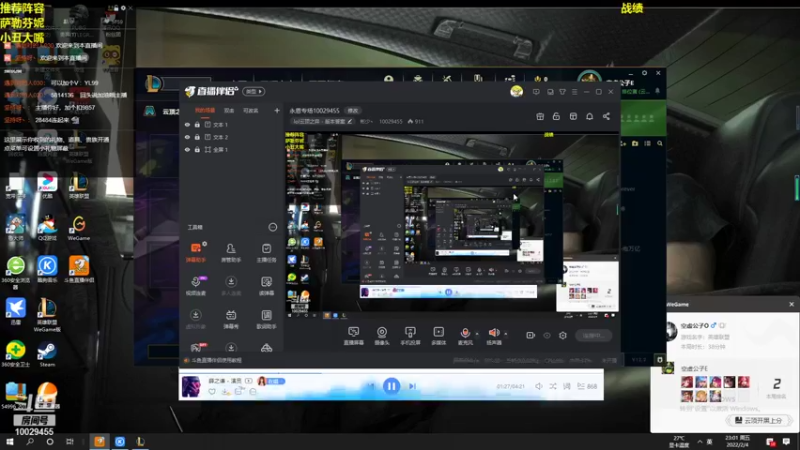This screenshot has height=450, width=800.
Task: Open the 读弹幕 tool
Action: pos(266,286)
